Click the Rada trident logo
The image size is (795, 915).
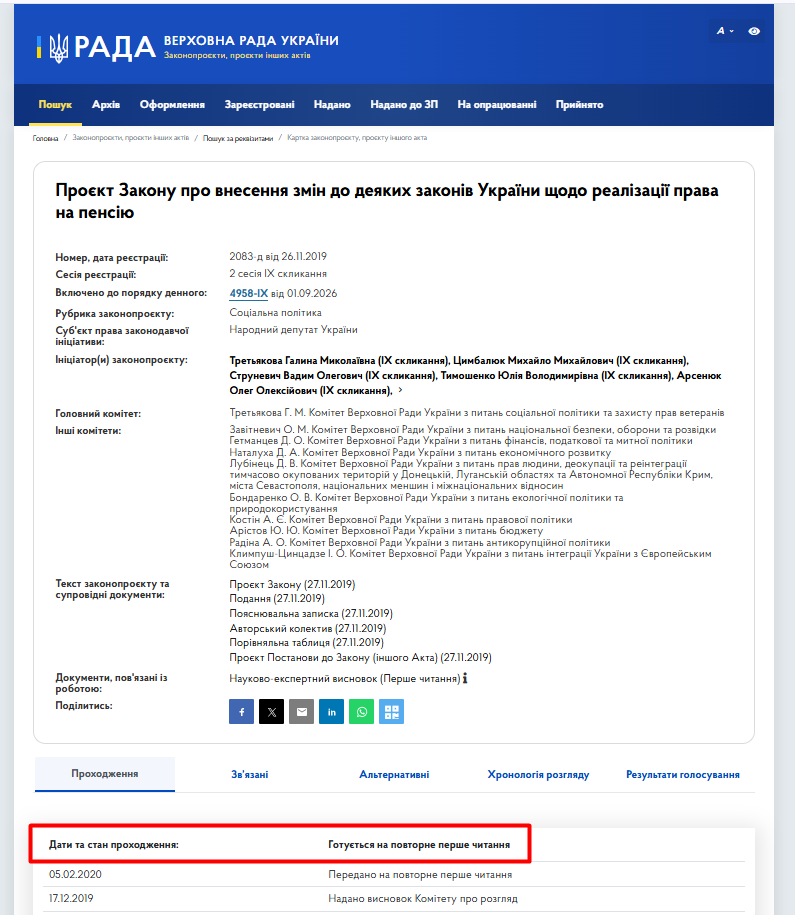58,47
